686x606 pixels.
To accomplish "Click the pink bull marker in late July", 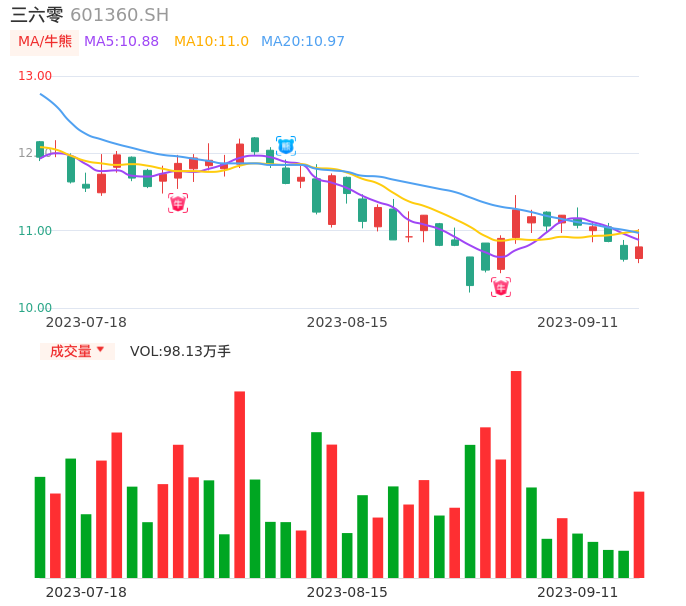I will pyautogui.click(x=178, y=204).
